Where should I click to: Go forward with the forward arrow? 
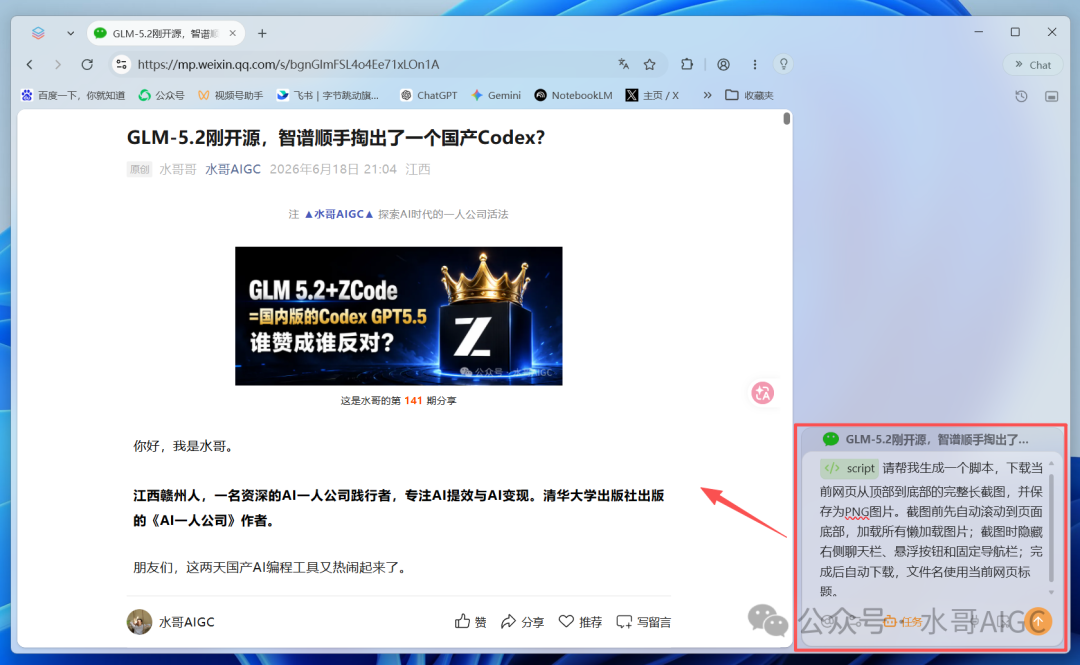tap(58, 64)
